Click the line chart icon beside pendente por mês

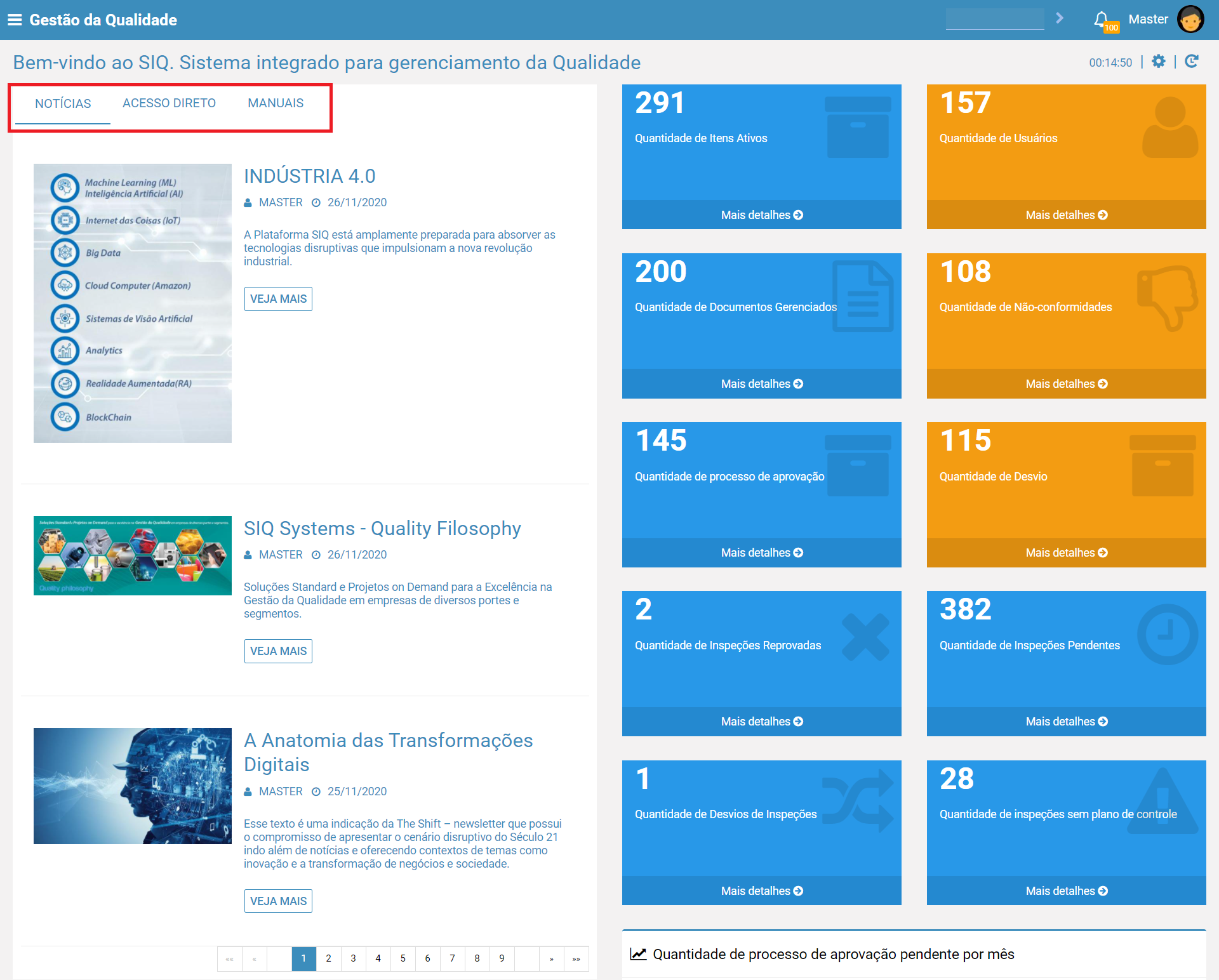pyautogui.click(x=638, y=954)
